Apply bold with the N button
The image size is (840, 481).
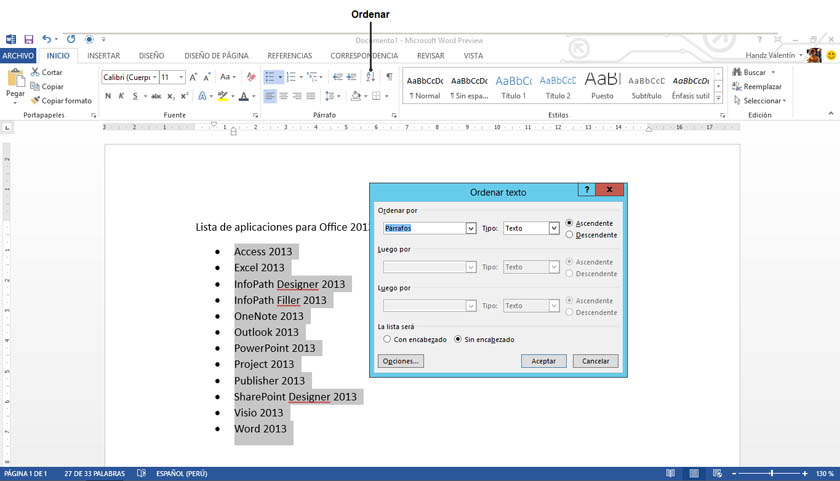(x=107, y=97)
